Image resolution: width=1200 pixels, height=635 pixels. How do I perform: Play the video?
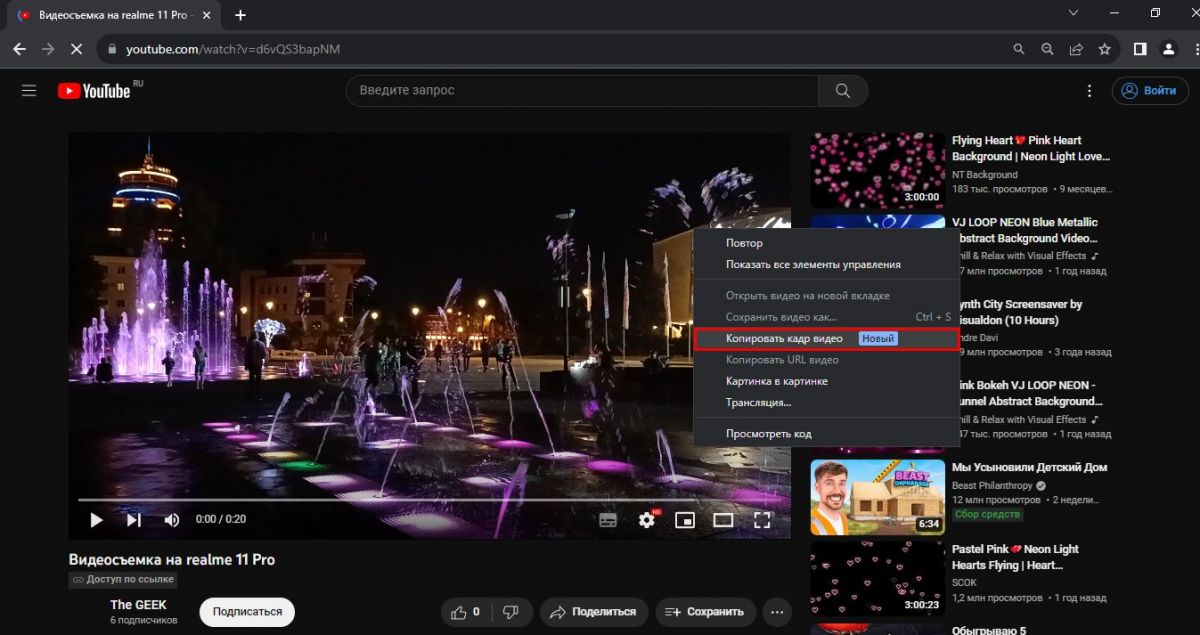[97, 520]
